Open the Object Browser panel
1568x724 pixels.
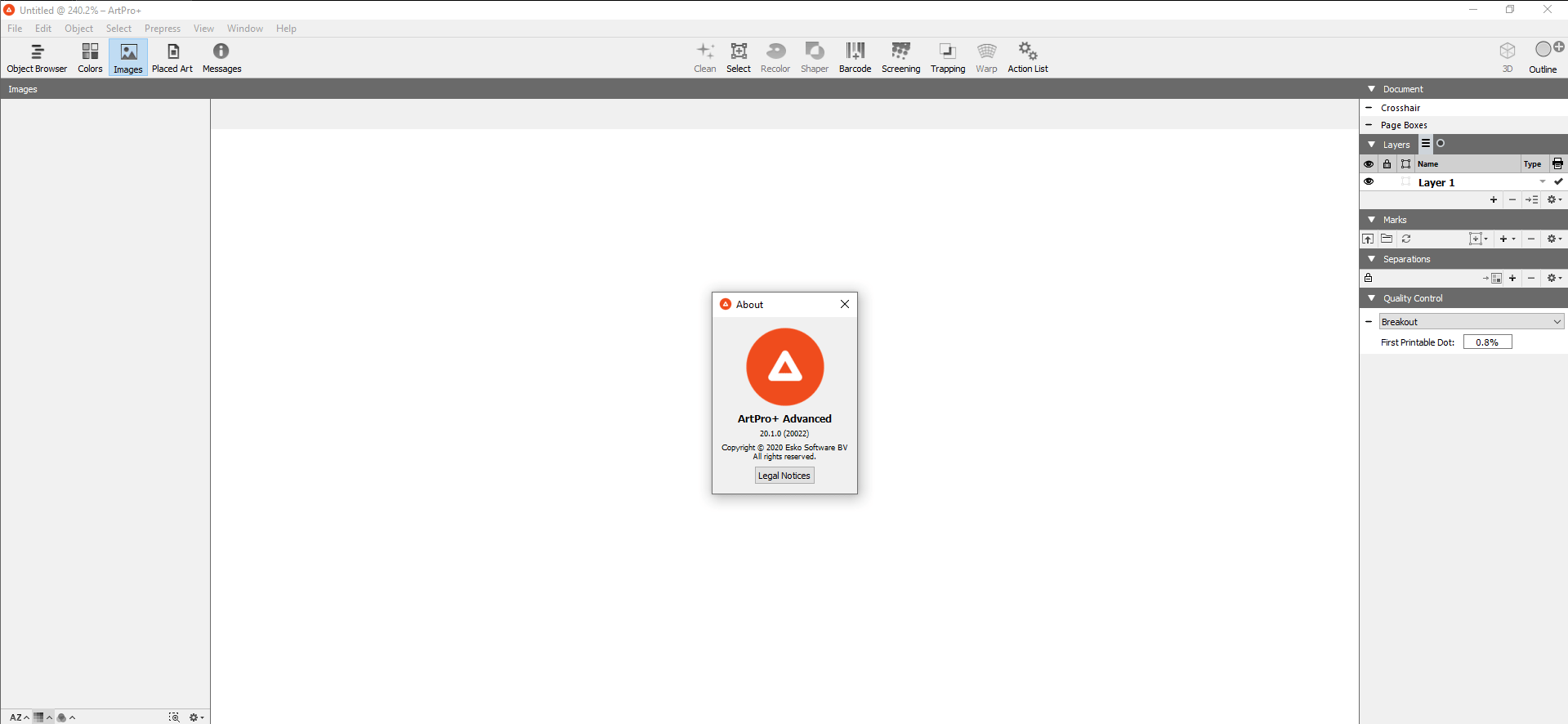pyautogui.click(x=37, y=58)
